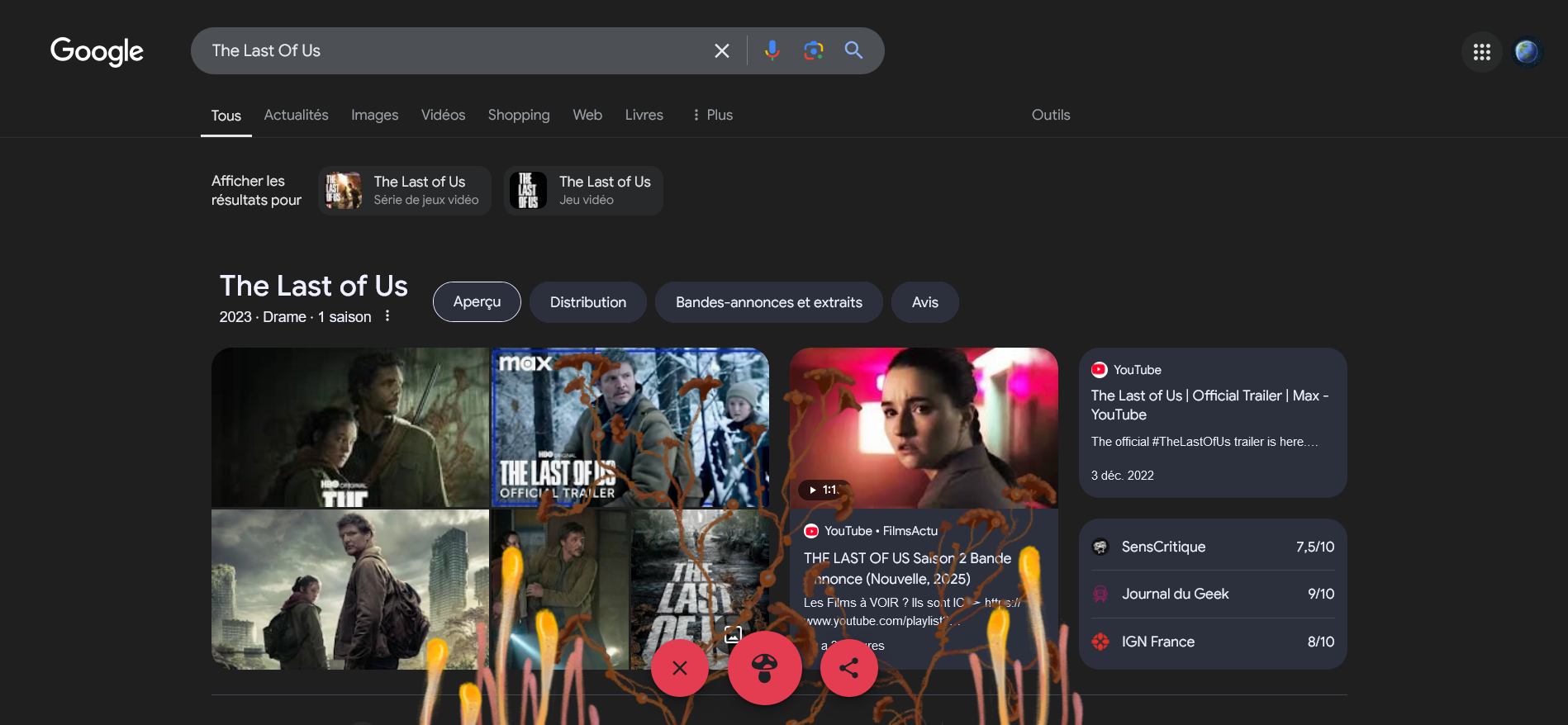Click the text in the search field
Screen dimensions: 1568x725
tap(266, 50)
